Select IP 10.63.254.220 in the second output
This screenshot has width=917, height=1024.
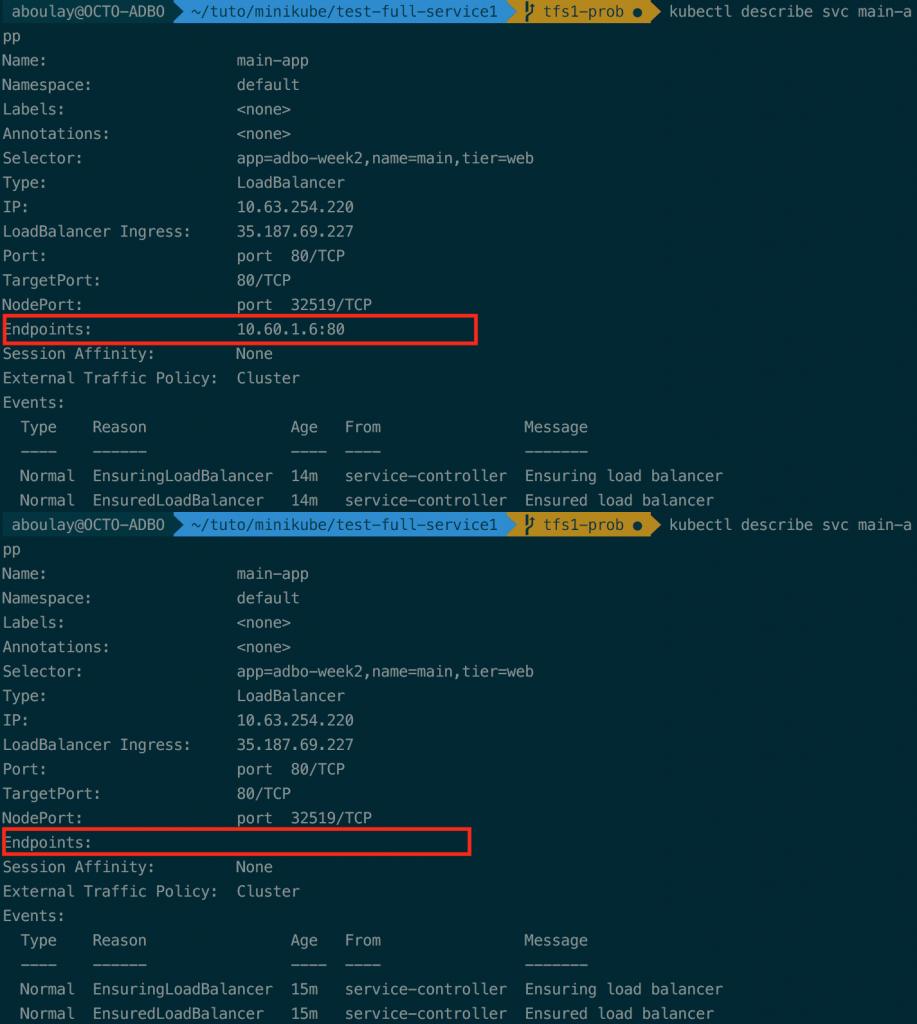tap(295, 721)
